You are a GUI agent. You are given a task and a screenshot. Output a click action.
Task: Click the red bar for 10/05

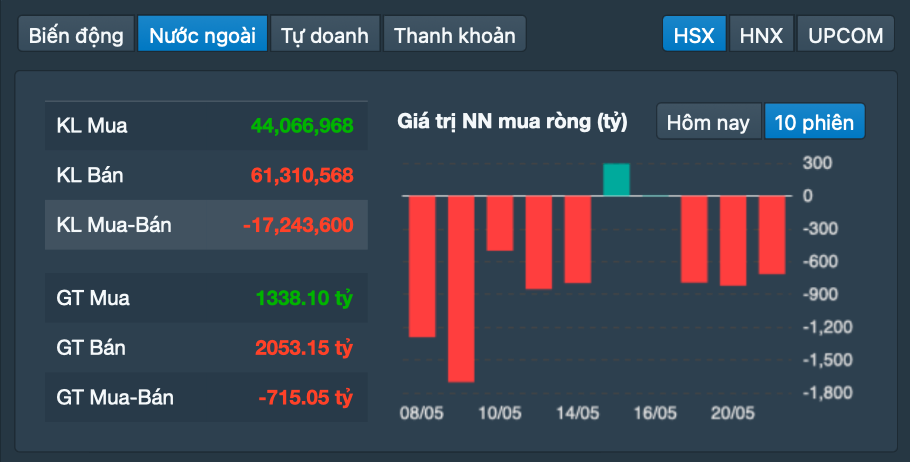500,223
